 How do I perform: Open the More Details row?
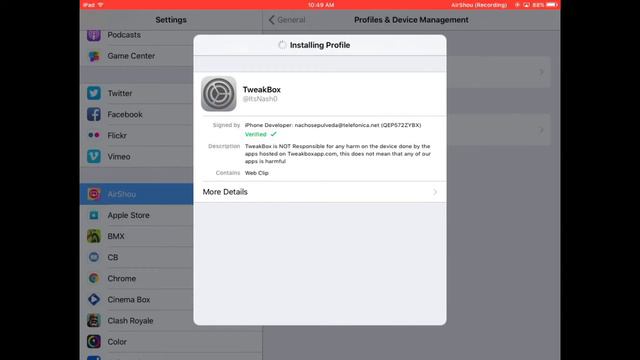[x=320, y=192]
